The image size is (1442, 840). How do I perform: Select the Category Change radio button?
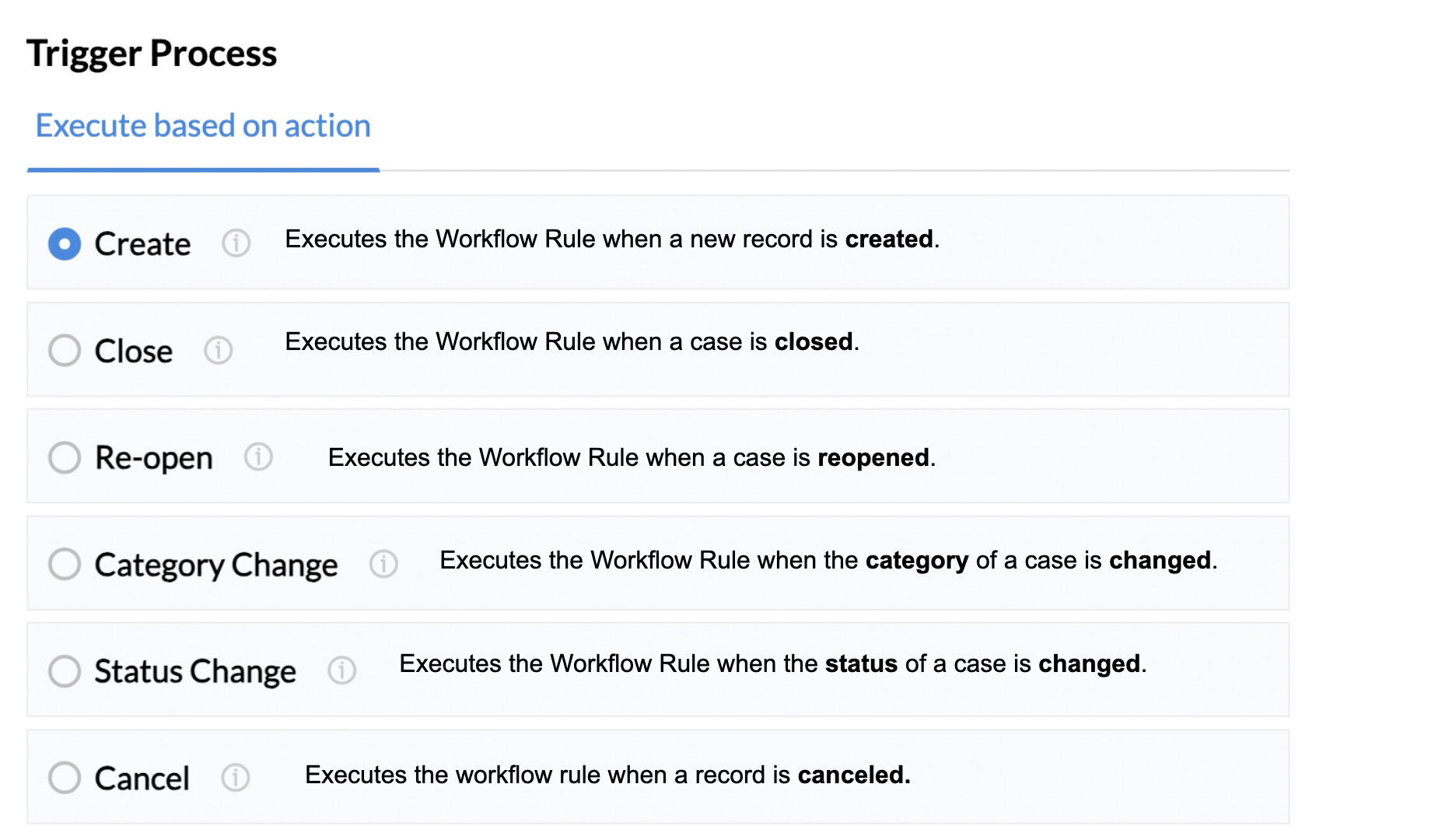(65, 564)
